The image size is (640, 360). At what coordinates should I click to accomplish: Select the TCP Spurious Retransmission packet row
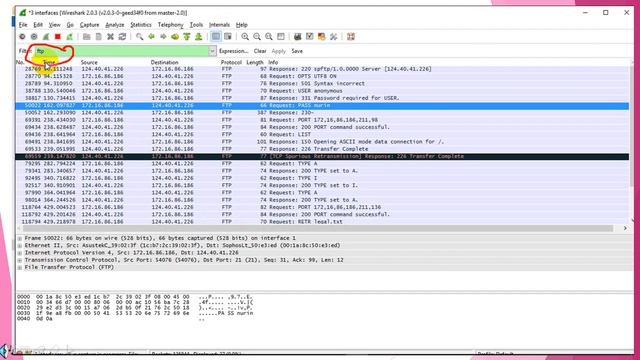click(x=322, y=156)
